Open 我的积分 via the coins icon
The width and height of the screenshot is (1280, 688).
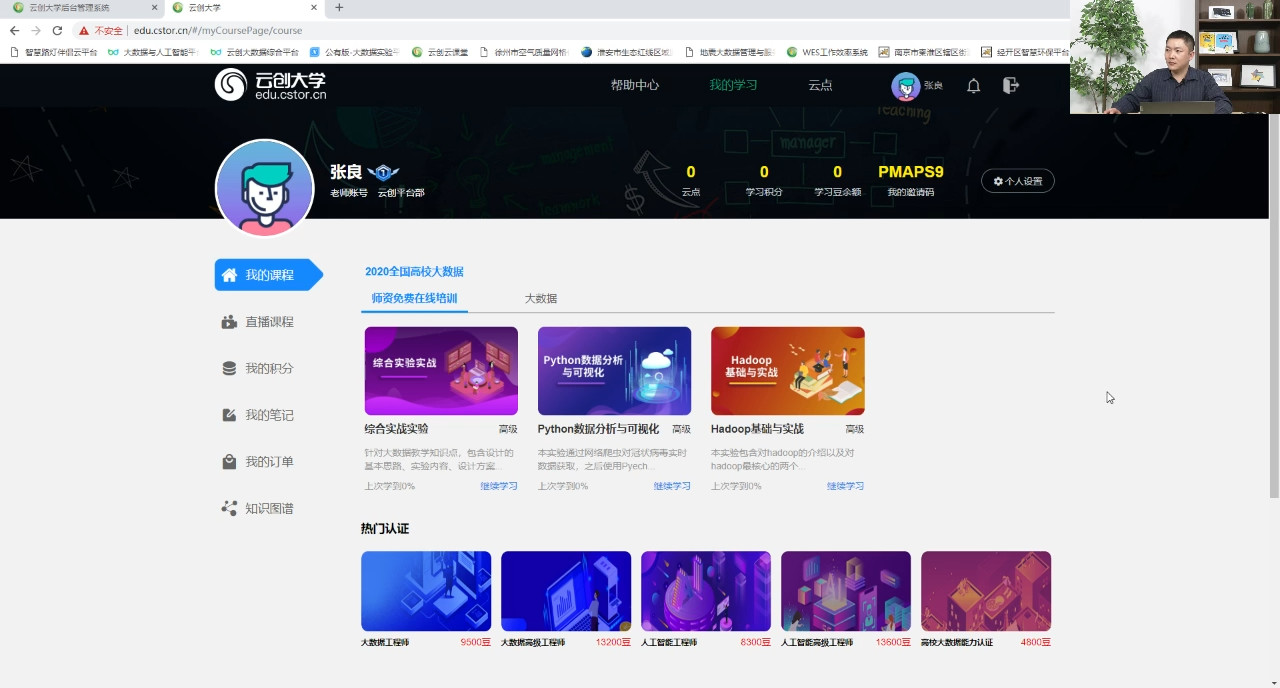[230, 368]
